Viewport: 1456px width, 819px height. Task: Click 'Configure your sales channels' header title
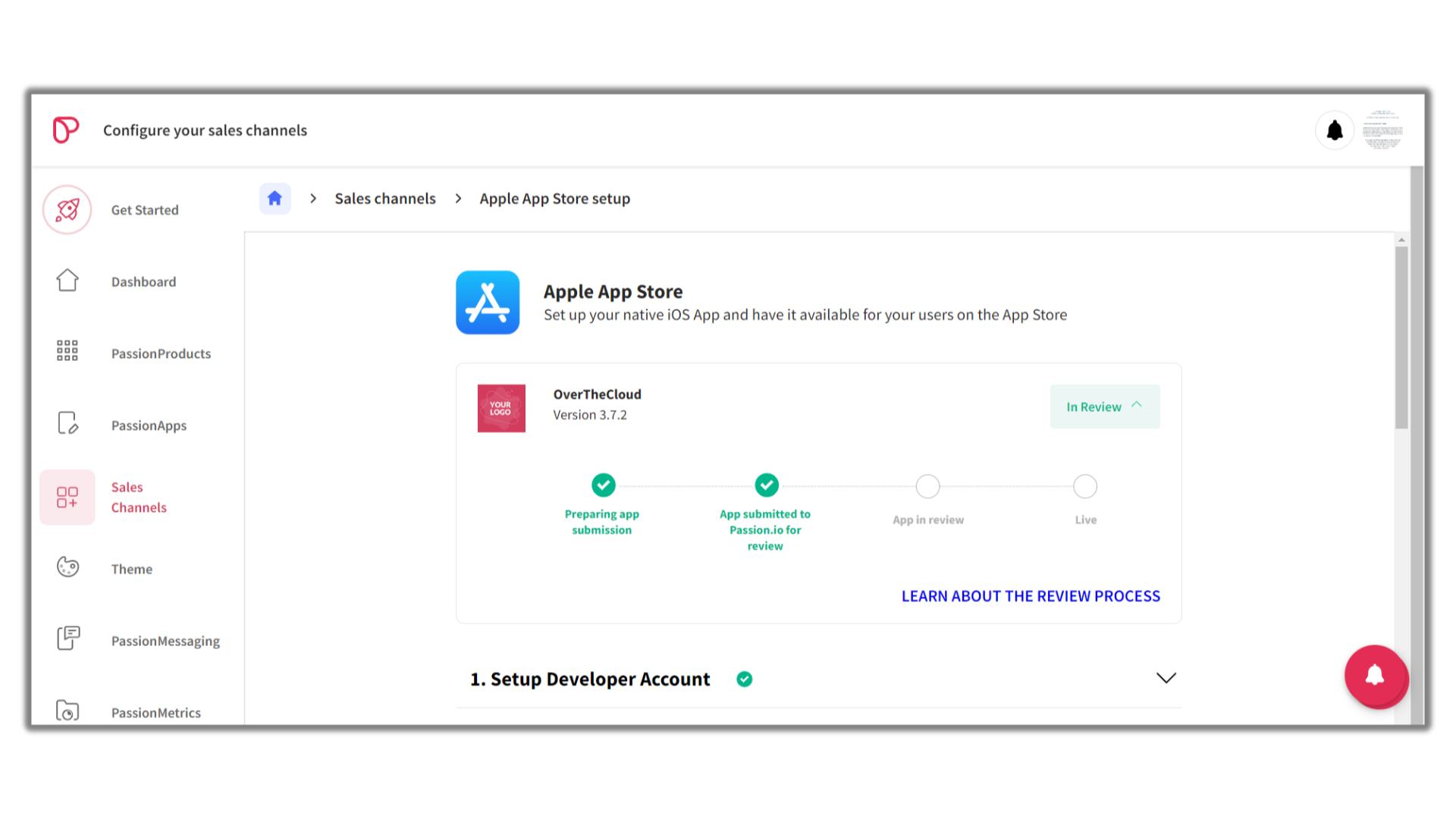(x=205, y=130)
